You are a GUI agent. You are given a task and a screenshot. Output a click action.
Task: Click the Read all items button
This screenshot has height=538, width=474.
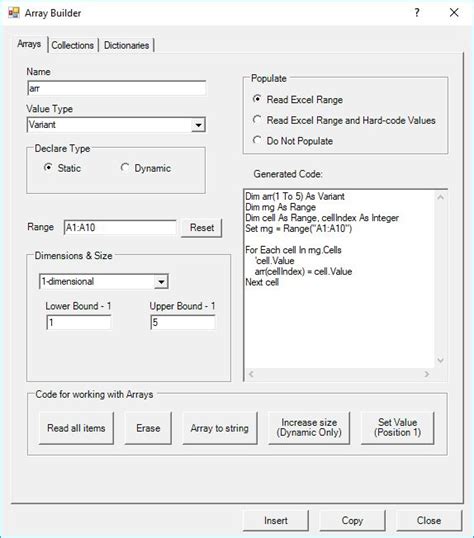pos(76,428)
